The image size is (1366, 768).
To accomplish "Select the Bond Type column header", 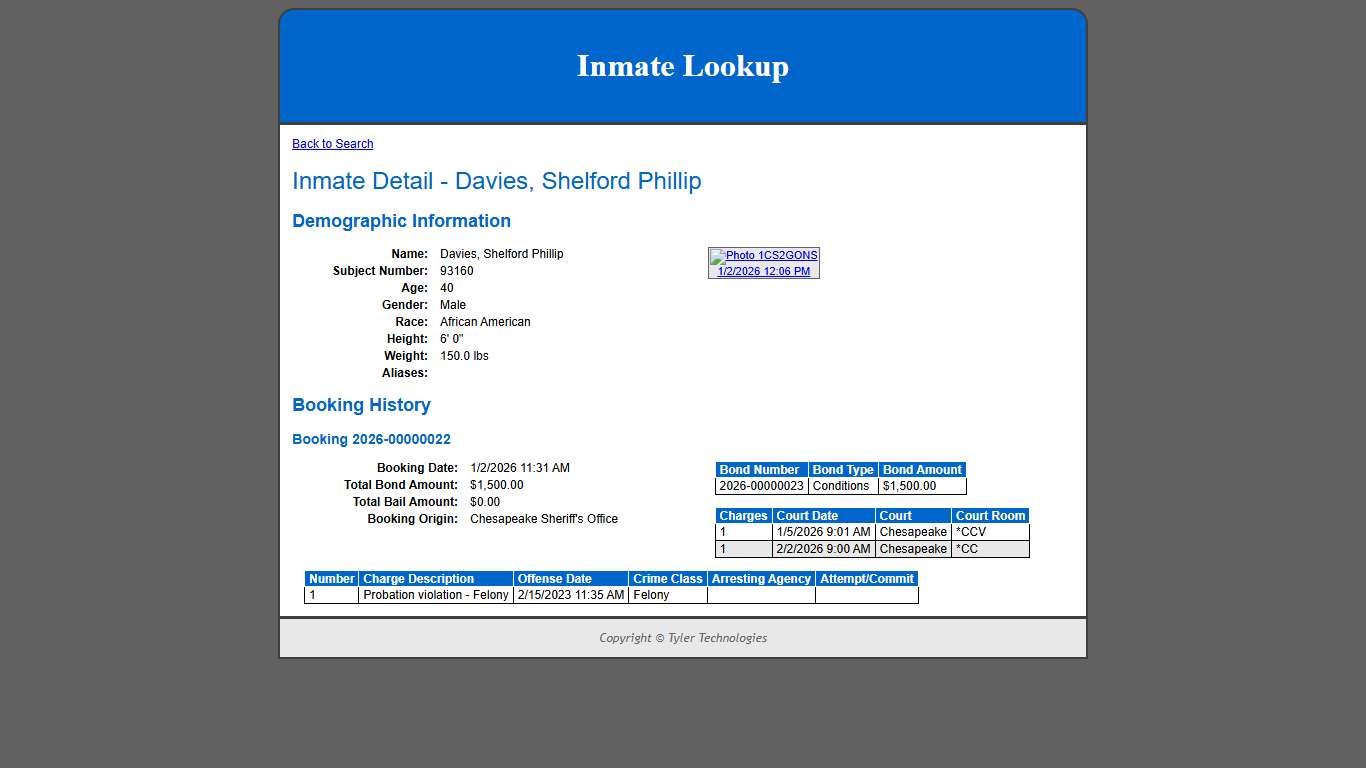I will point(843,469).
